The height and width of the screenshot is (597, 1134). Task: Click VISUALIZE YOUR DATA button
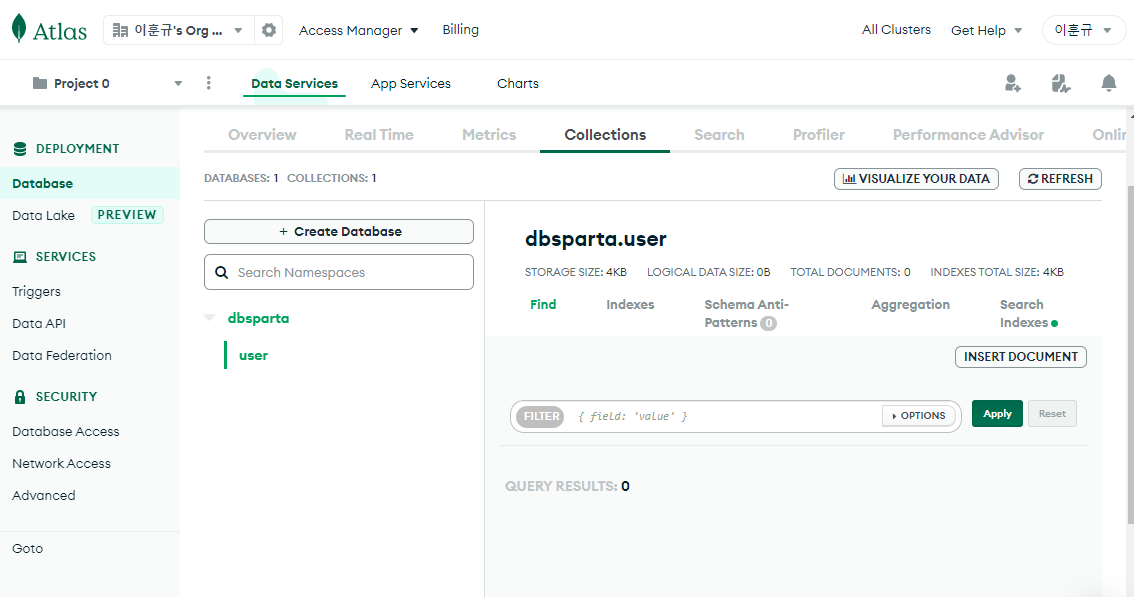click(x=916, y=179)
